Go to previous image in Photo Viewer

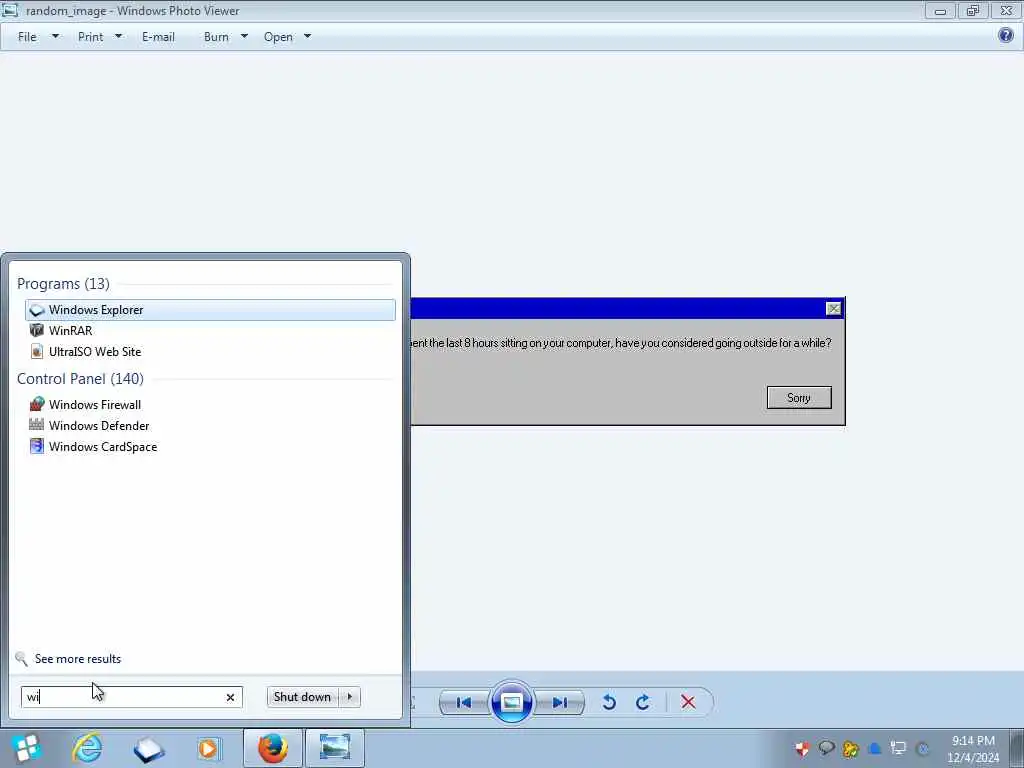[464, 703]
